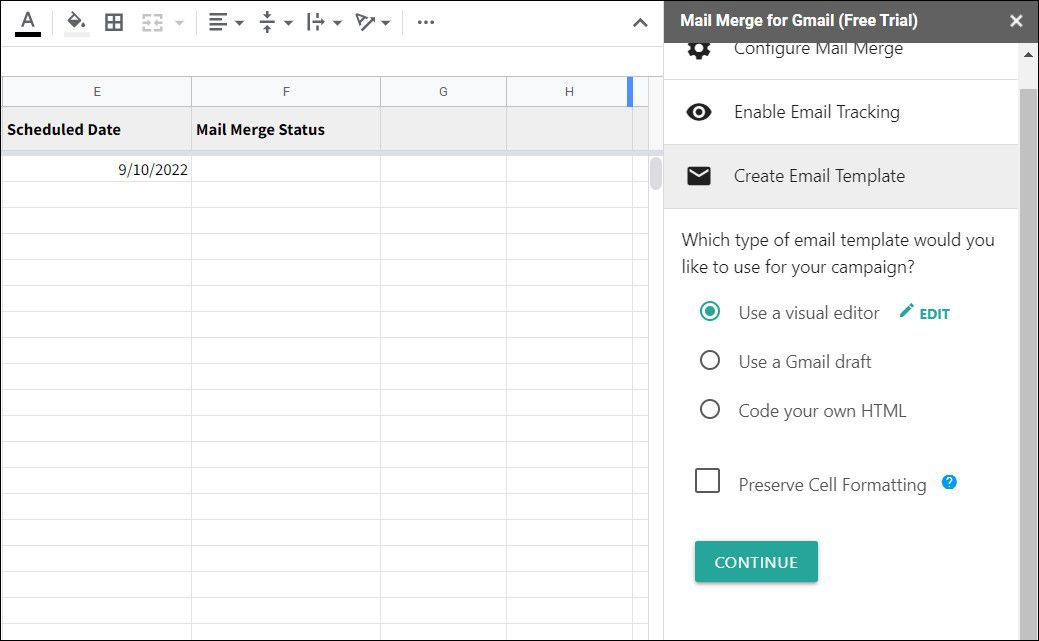Image resolution: width=1039 pixels, height=641 pixels.
Task: Click the merge cells icon
Action: (x=152, y=22)
